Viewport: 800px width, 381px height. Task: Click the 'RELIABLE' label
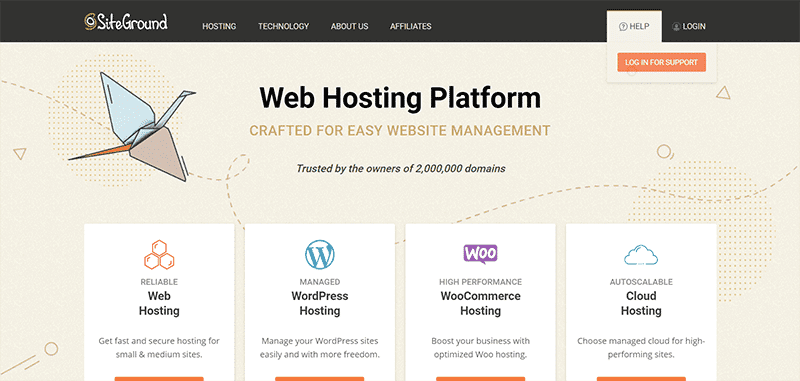[x=159, y=282]
